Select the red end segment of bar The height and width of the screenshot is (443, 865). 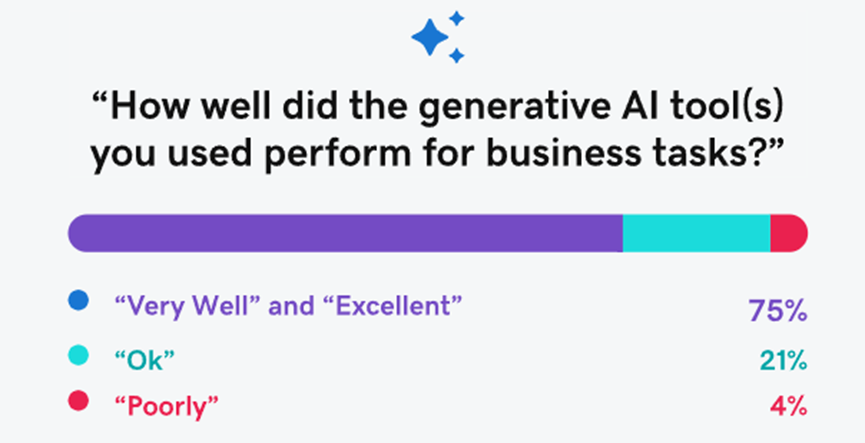pos(789,233)
